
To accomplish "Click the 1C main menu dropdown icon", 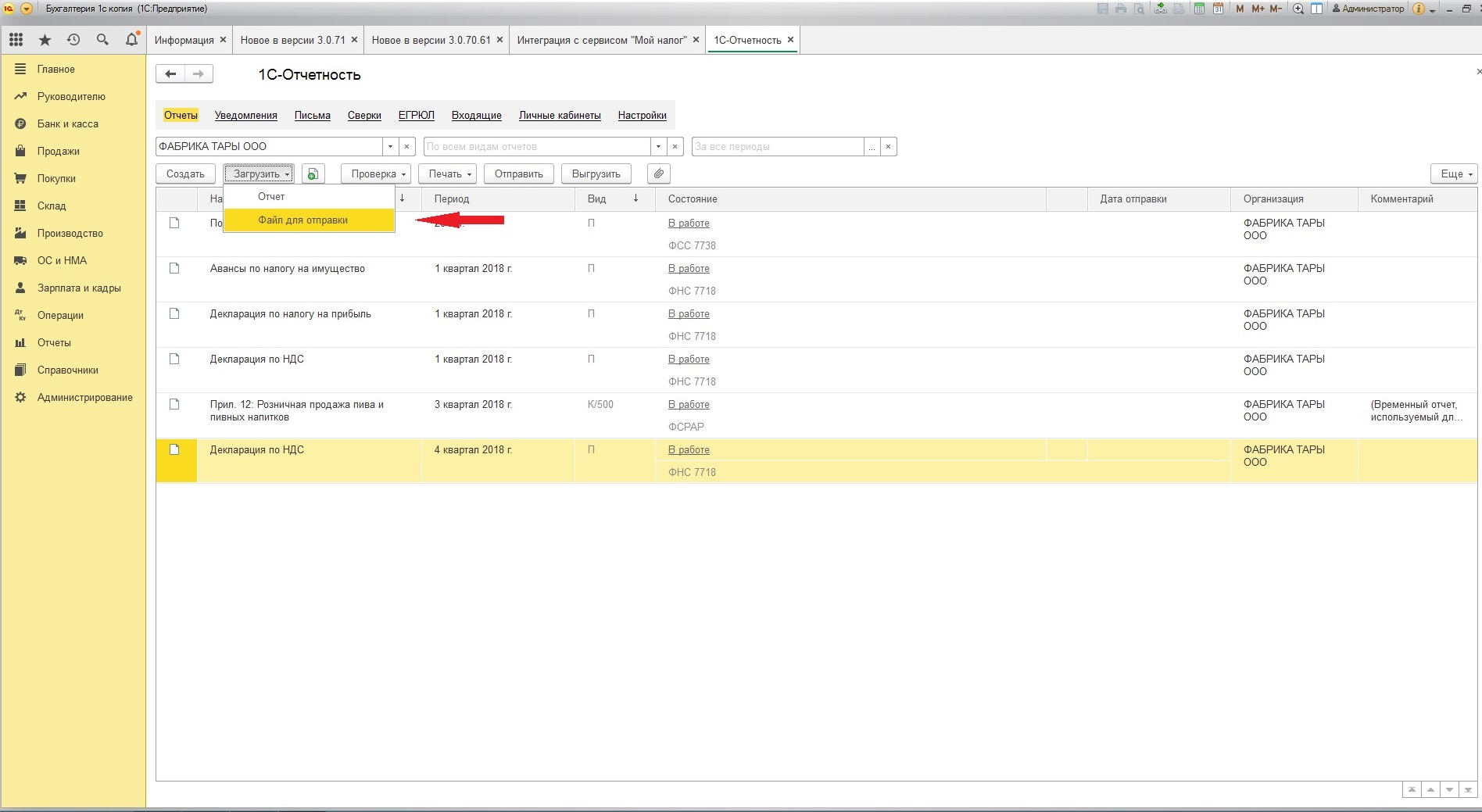I will (x=27, y=9).
